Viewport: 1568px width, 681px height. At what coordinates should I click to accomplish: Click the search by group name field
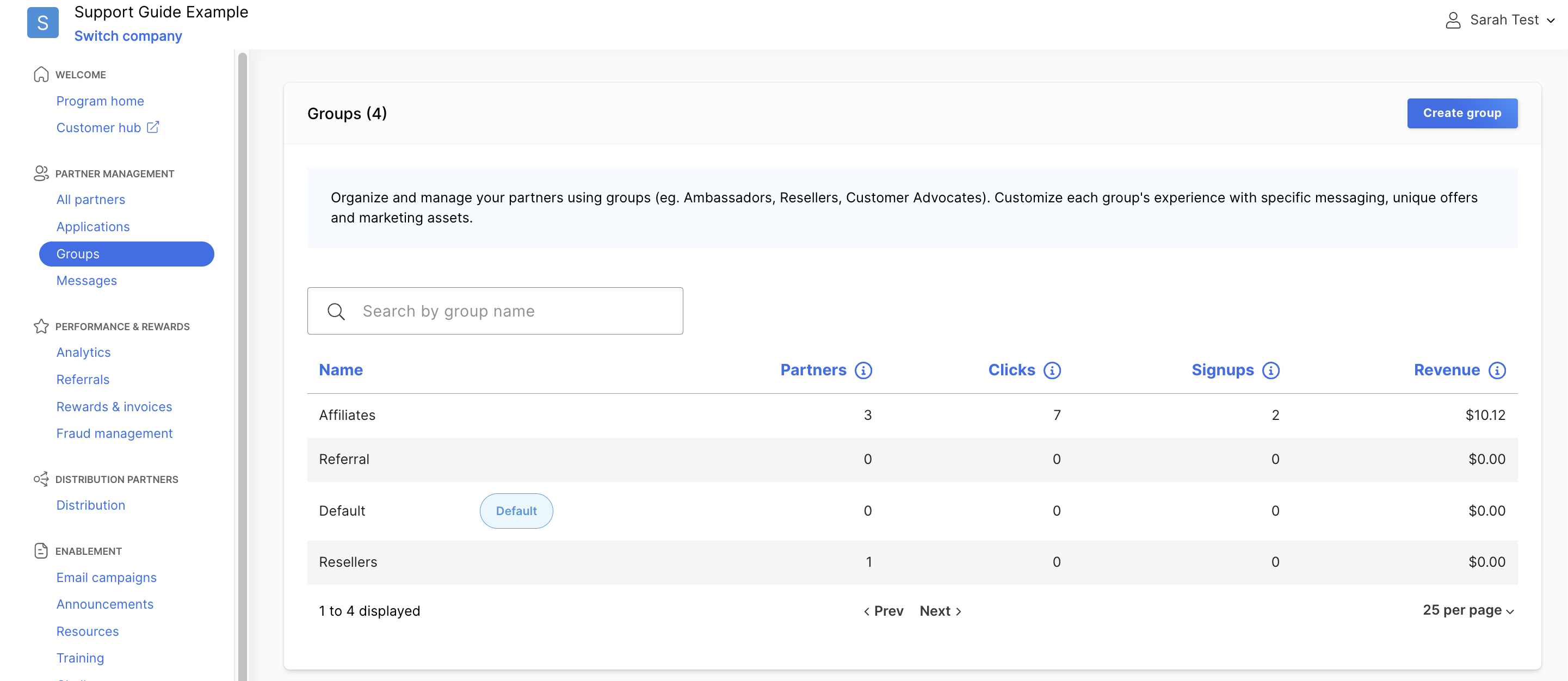[x=495, y=311]
